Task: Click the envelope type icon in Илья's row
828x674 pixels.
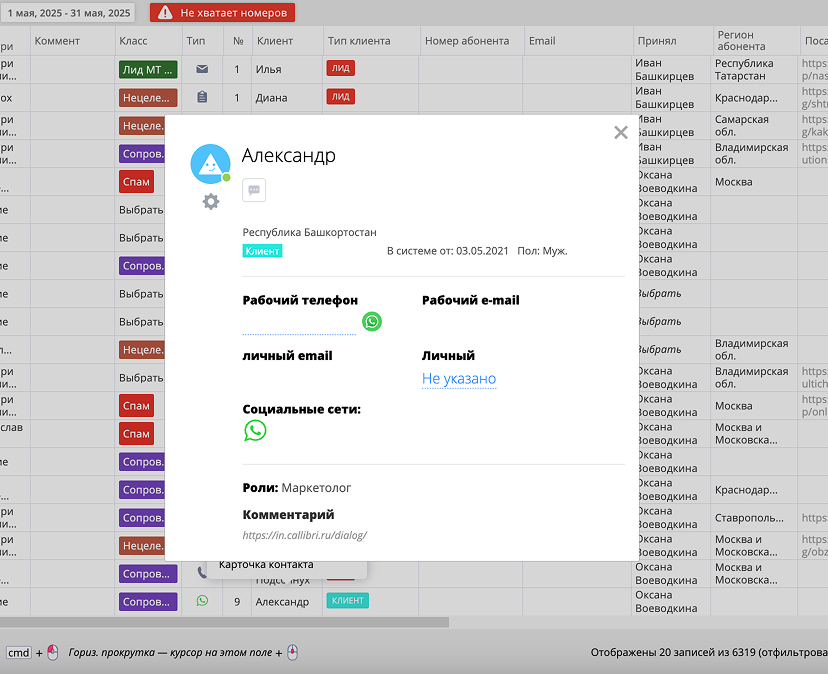Action: click(202, 70)
